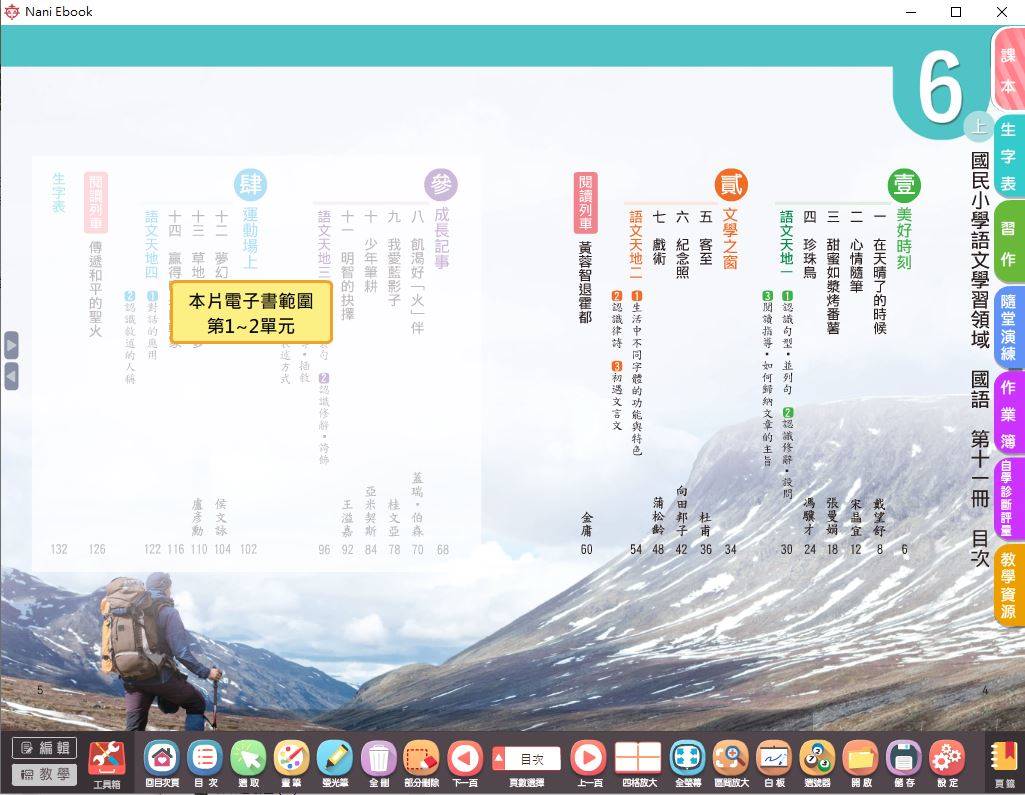Click the Nani Ebook app icon
The width and height of the screenshot is (1025, 795).
12,12
